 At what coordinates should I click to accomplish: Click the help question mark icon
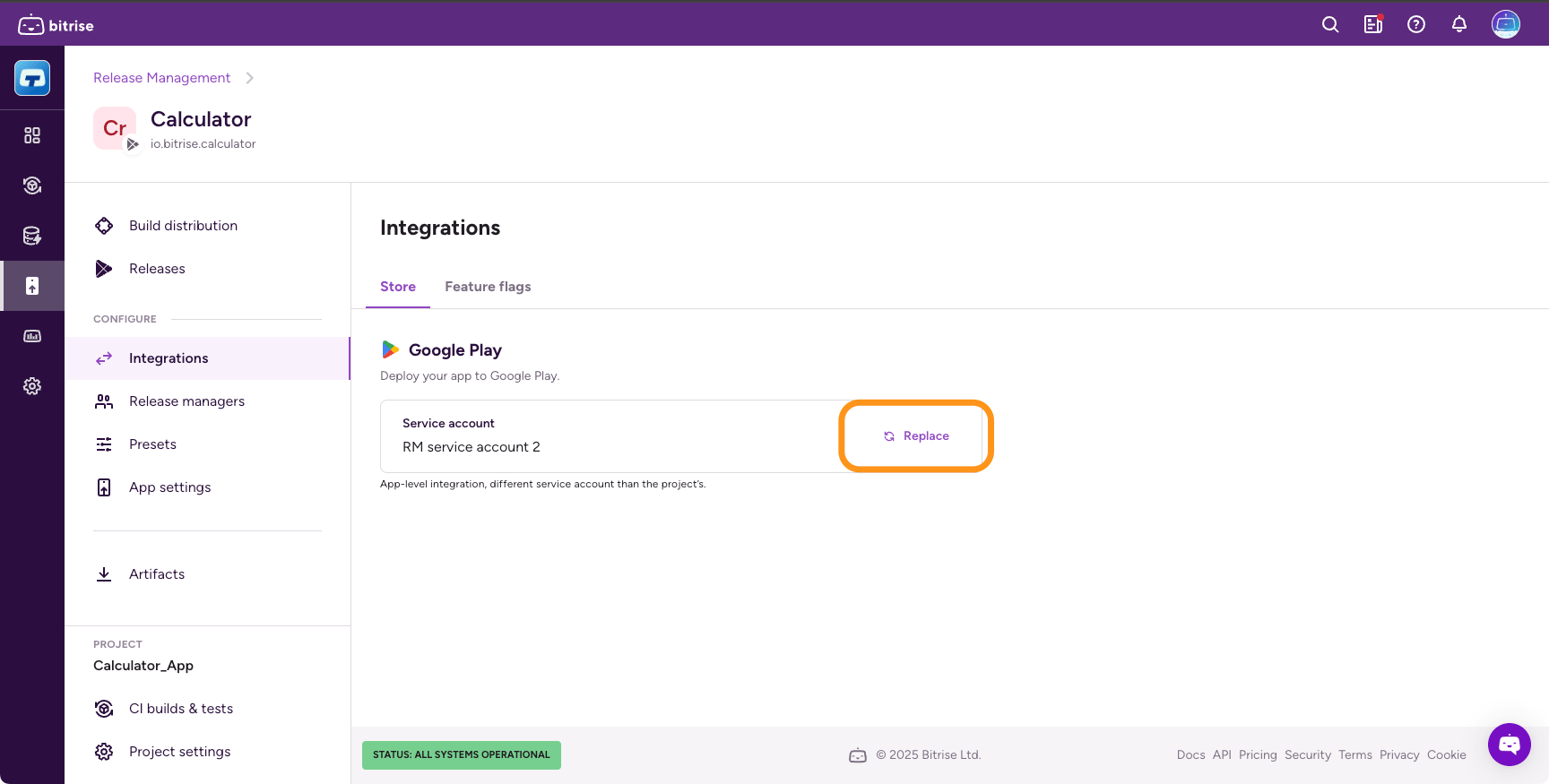click(1416, 25)
